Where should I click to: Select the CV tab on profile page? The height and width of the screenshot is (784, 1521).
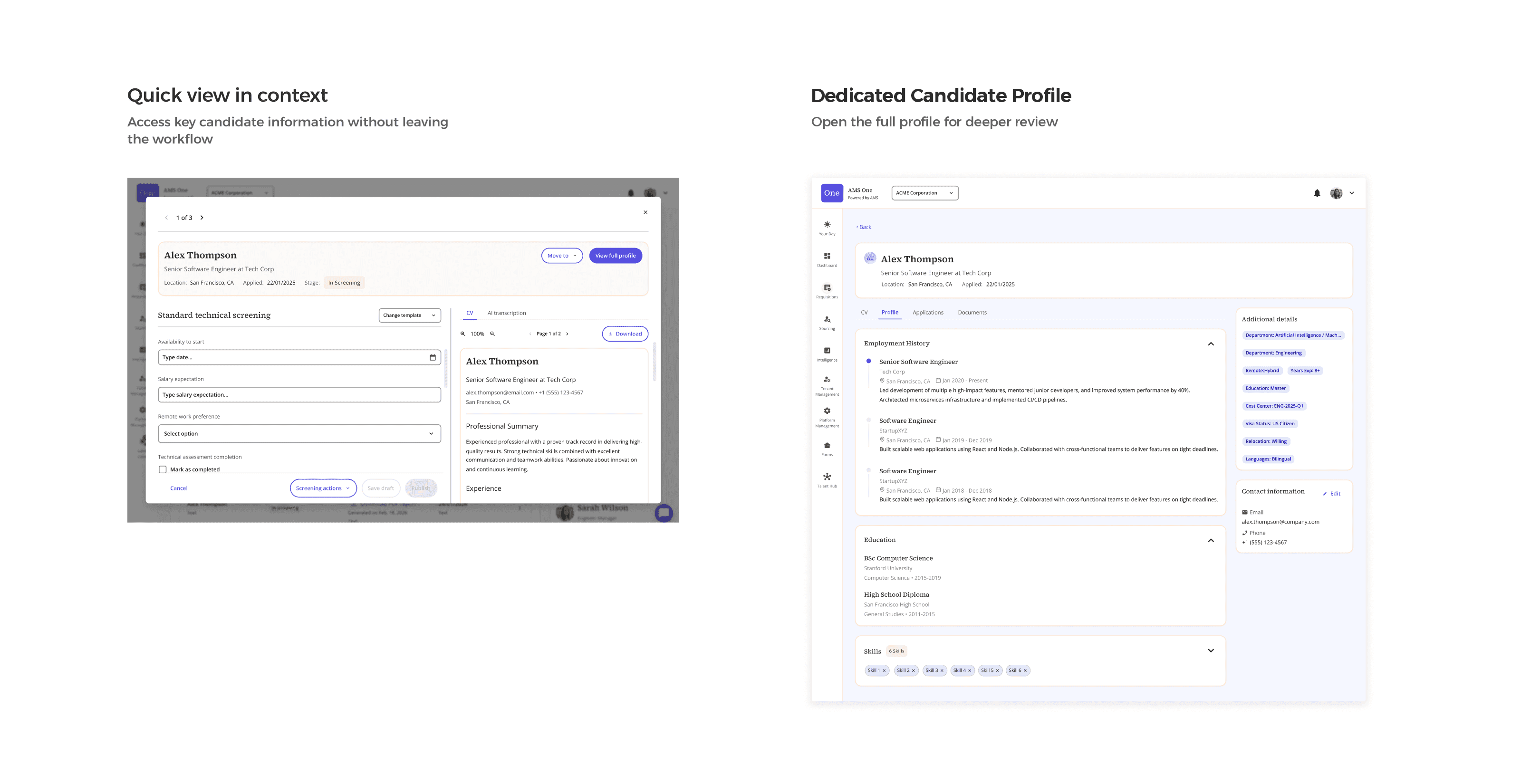pos(864,312)
